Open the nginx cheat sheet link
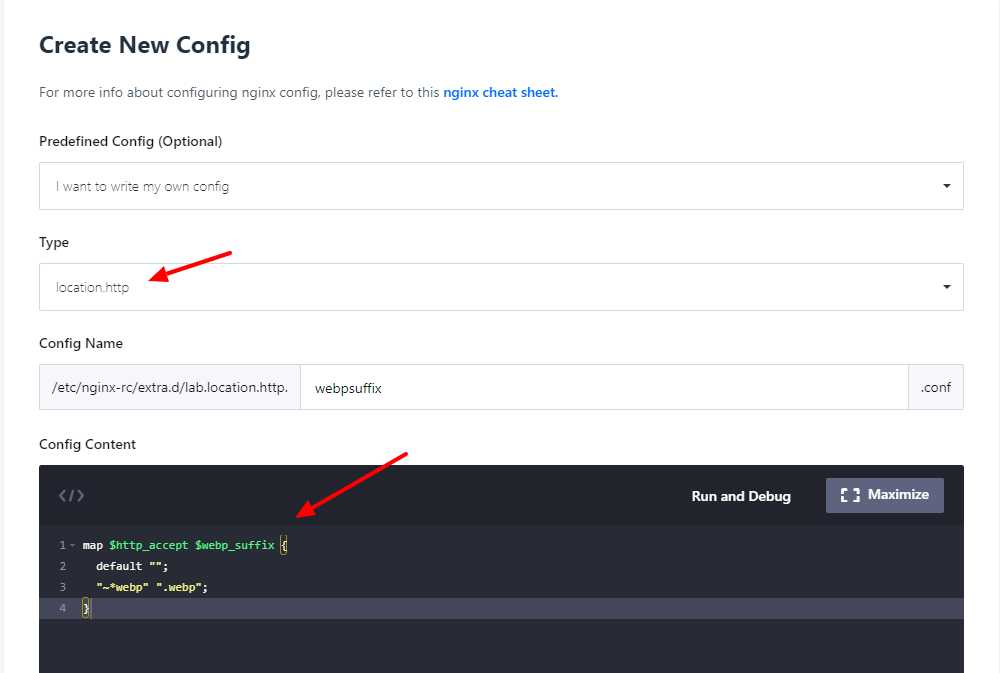Image resolution: width=1000 pixels, height=673 pixels. 501,92
